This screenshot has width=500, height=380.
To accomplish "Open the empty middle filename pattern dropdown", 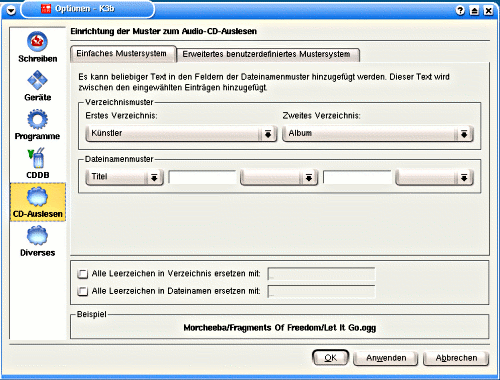I will point(279,177).
